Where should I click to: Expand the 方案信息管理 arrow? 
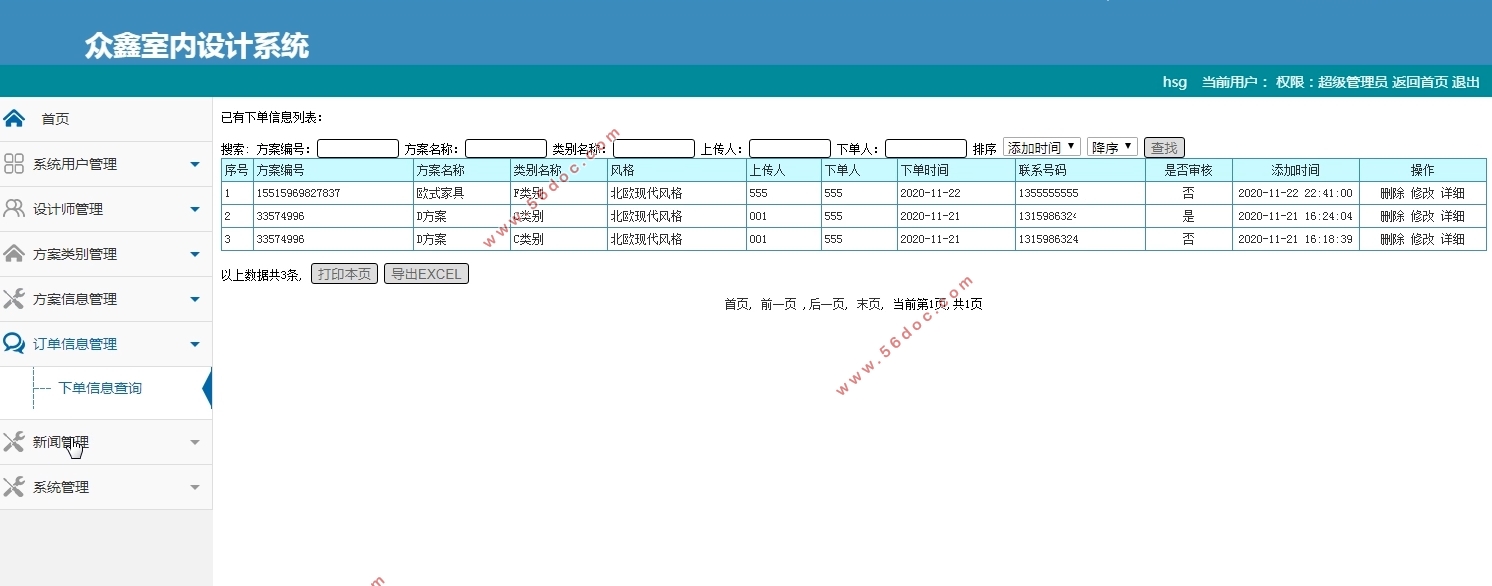coord(195,299)
